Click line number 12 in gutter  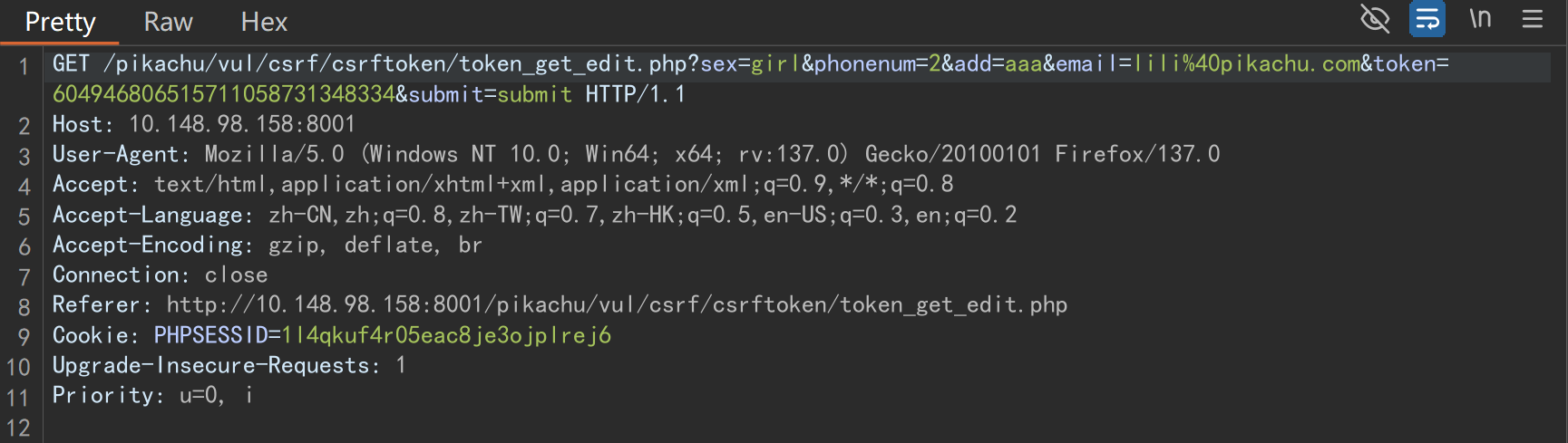[19, 428]
